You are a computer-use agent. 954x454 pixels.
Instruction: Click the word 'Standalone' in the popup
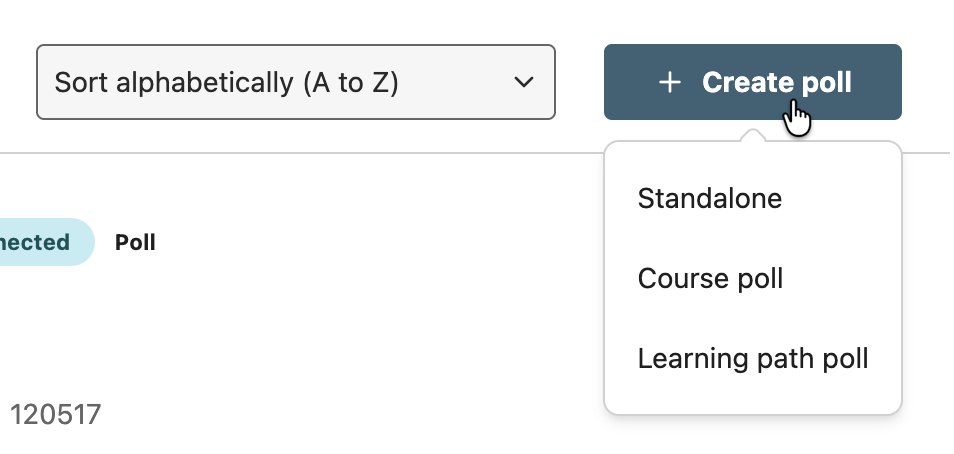click(x=710, y=198)
